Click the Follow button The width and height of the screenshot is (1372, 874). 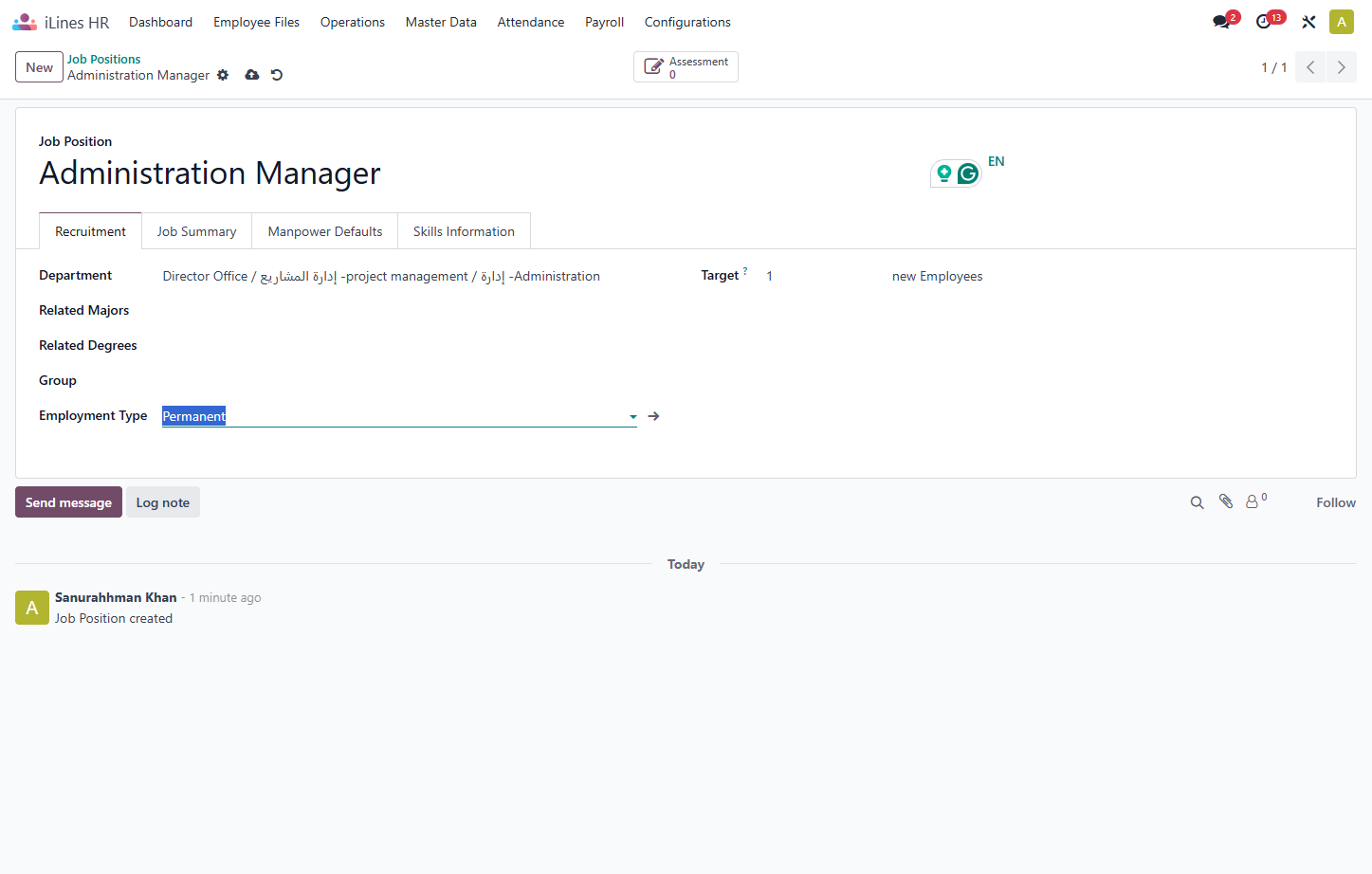click(x=1336, y=502)
